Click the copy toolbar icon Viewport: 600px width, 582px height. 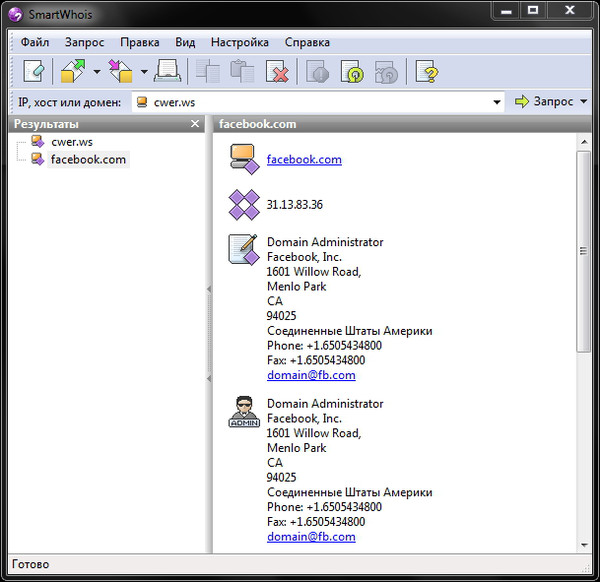point(208,71)
